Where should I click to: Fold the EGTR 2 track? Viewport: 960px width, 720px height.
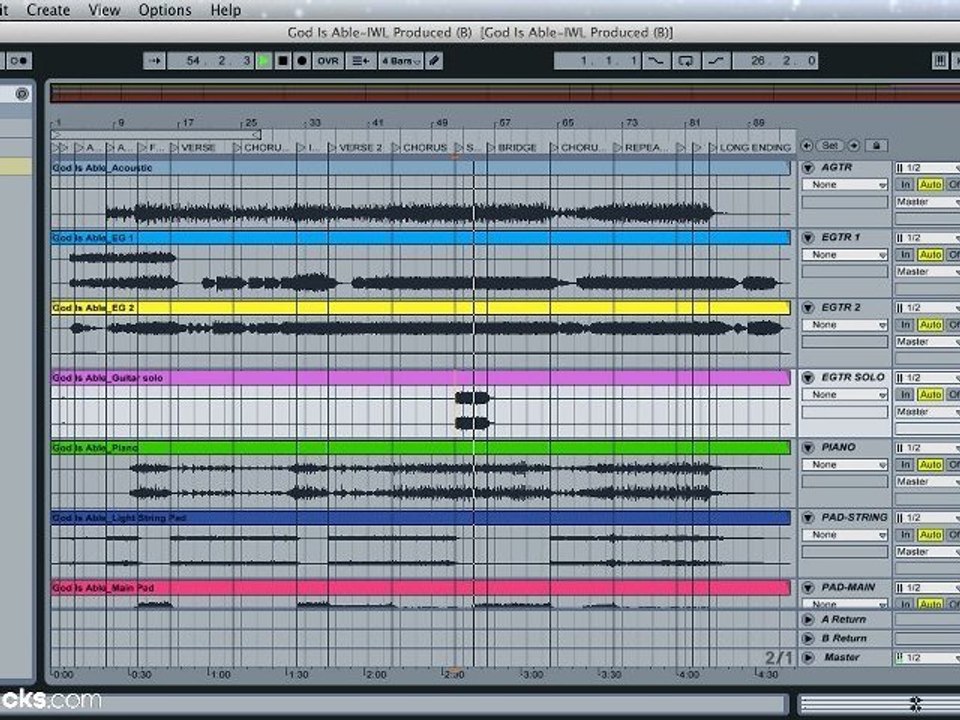(808, 307)
